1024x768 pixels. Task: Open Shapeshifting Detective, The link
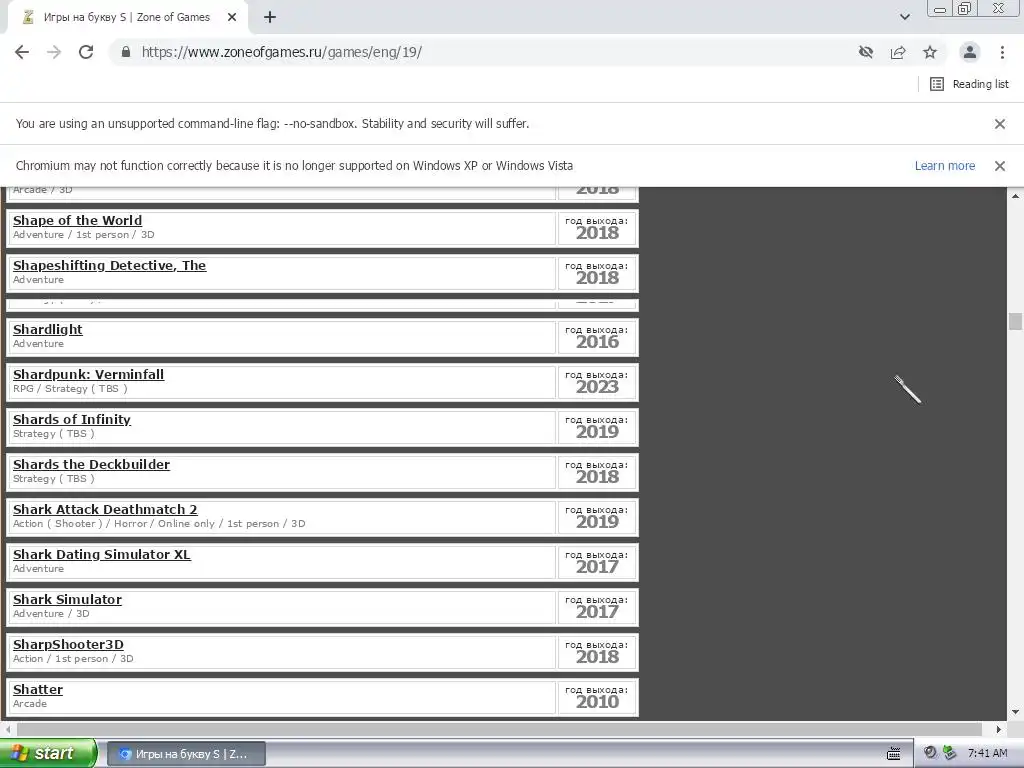[110, 266]
